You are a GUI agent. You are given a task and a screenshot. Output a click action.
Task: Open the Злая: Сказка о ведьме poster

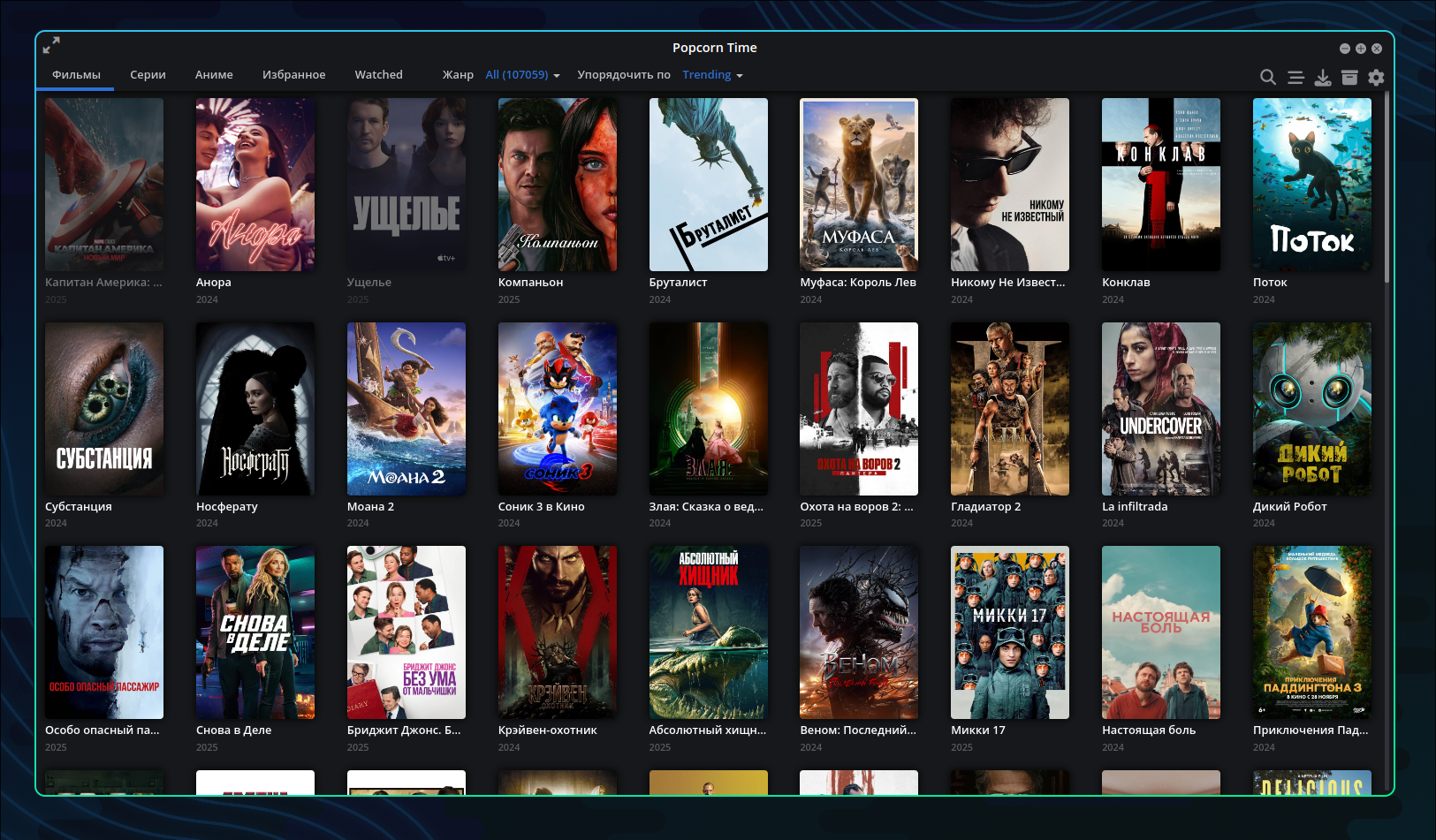(x=709, y=409)
